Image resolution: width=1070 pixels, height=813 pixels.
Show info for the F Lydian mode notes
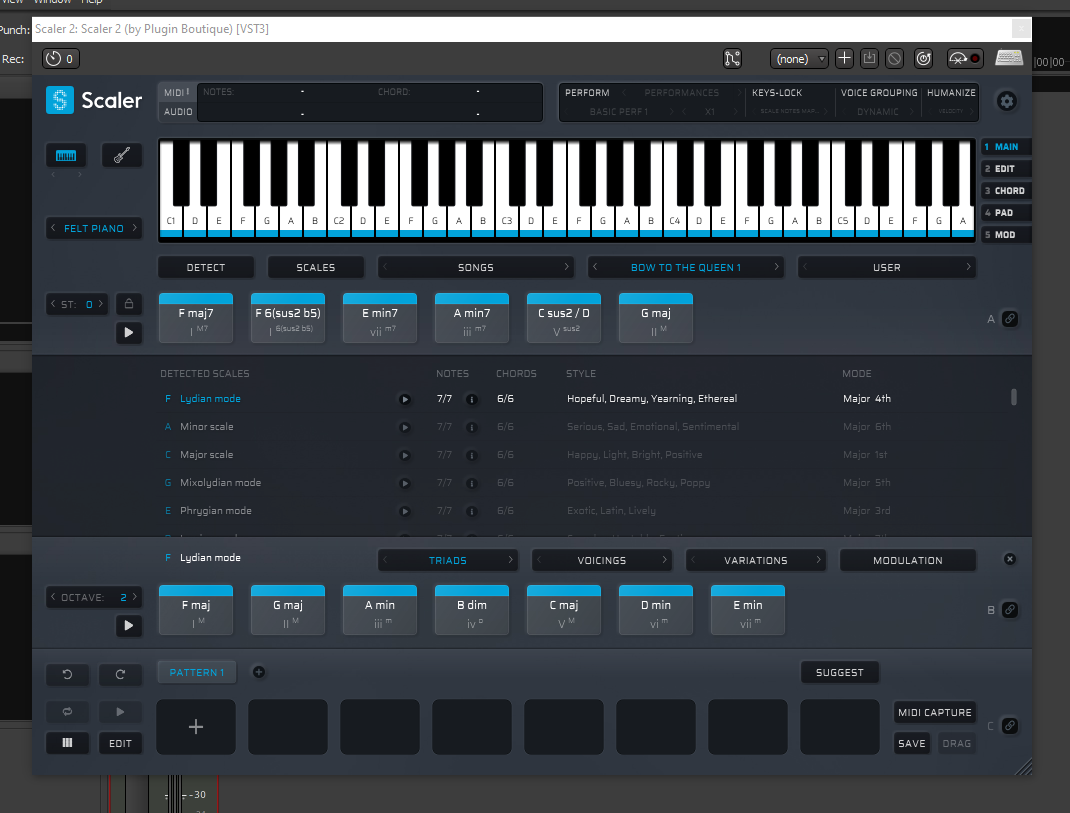[x=471, y=399]
